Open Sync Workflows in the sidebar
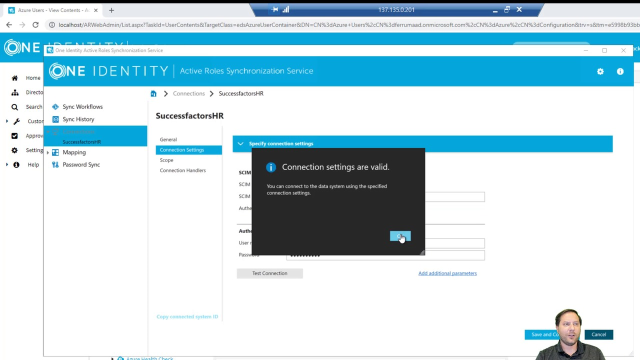The height and width of the screenshot is (360, 640). click(82, 107)
